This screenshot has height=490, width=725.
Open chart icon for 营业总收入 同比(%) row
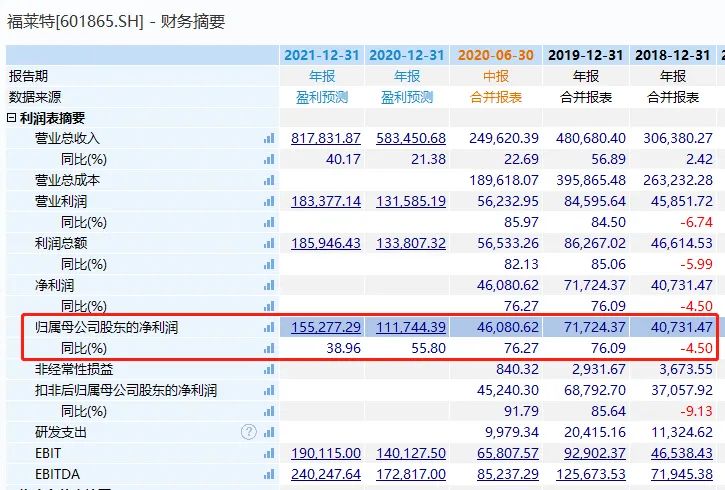pyautogui.click(x=269, y=159)
